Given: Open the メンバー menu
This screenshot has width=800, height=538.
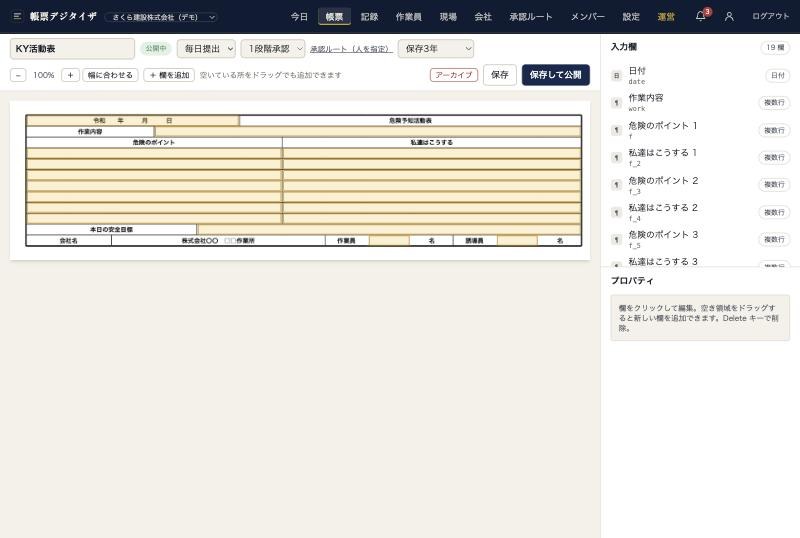Looking at the screenshot, I should click(x=587, y=16).
